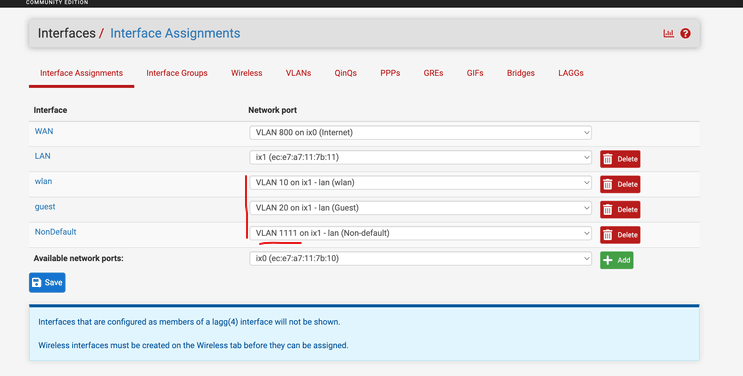
Task: Switch to the Interface Groups tab
Action: click(x=177, y=73)
